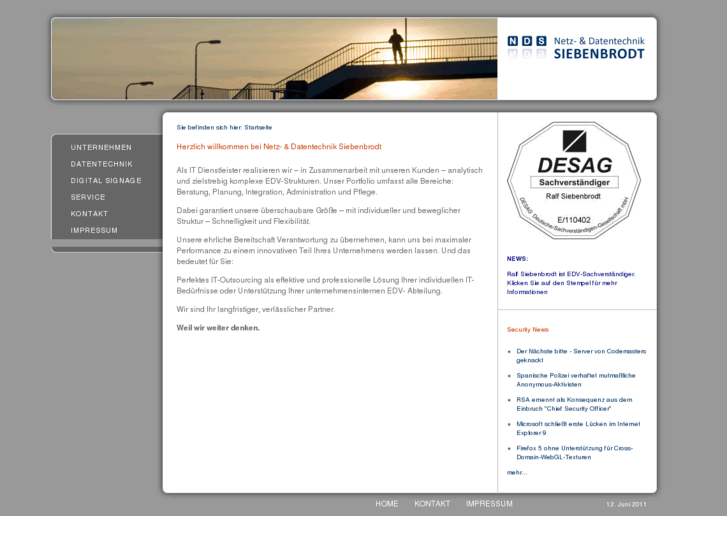Select Kontakt in the sidebar menu
Viewport: 727px width, 545px height.
[89, 214]
